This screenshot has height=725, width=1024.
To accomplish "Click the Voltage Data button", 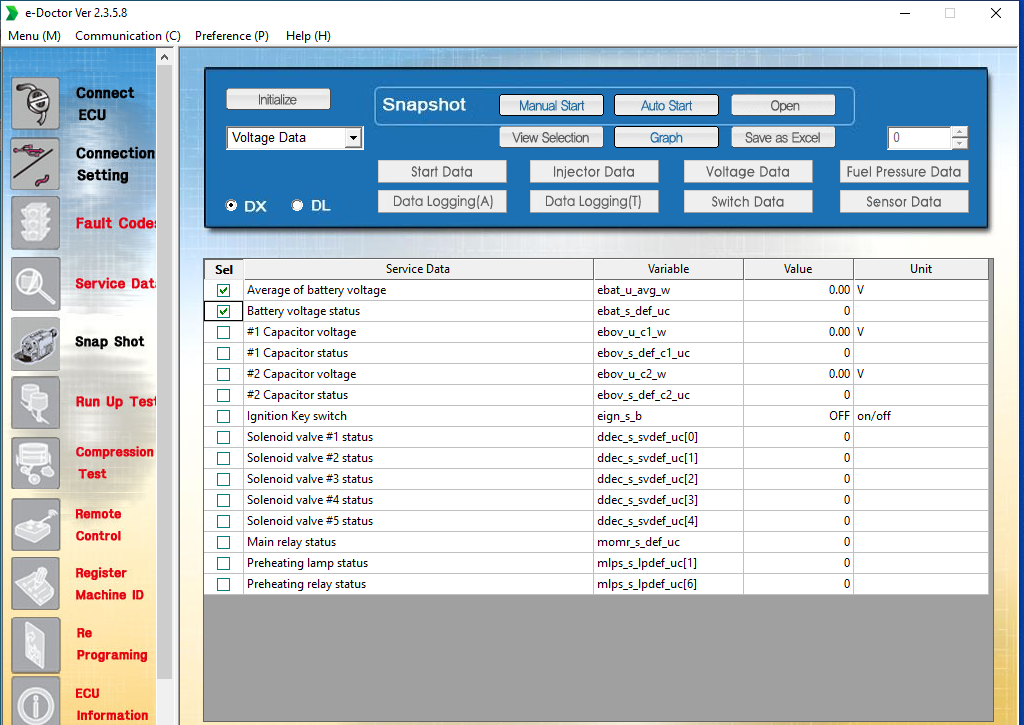I will coord(748,172).
